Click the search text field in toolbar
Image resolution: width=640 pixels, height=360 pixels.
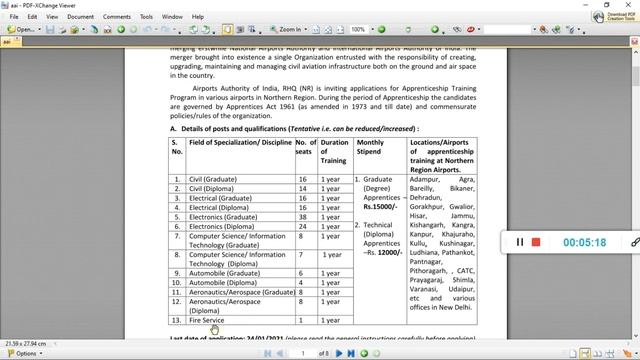pyautogui.click(x=507, y=29)
